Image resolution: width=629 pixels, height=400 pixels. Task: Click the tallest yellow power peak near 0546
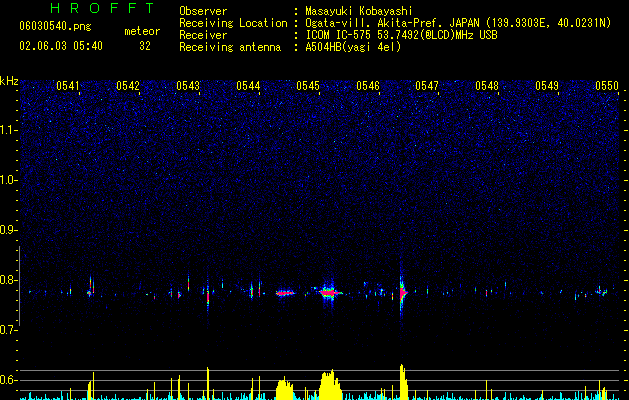pos(403,382)
